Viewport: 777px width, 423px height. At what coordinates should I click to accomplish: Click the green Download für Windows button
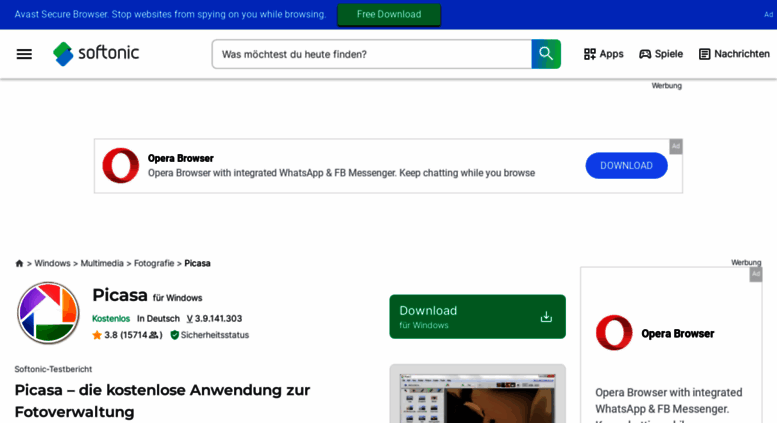477,317
